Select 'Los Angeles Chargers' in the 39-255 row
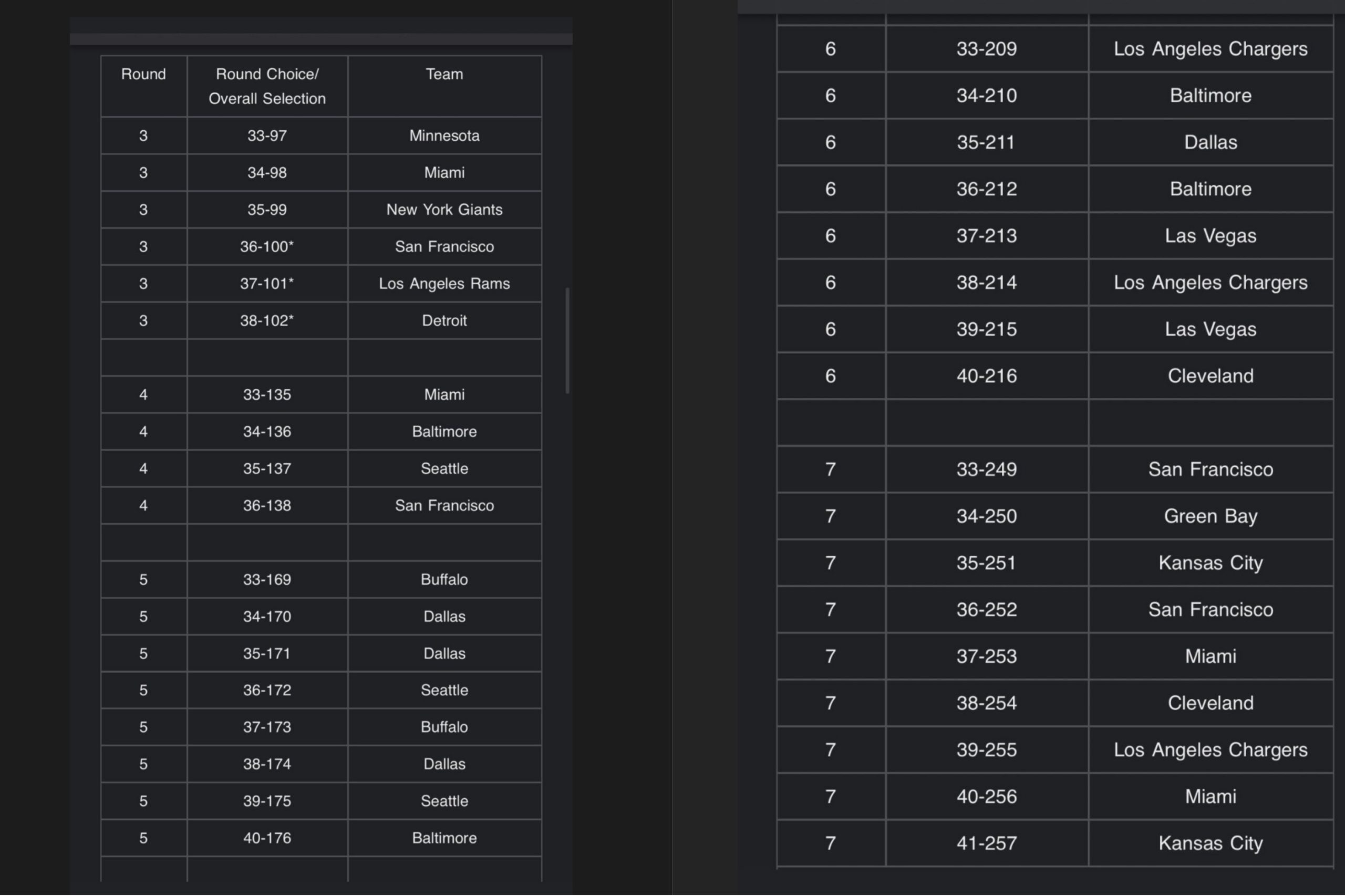The width and height of the screenshot is (1345, 896). [1210, 751]
